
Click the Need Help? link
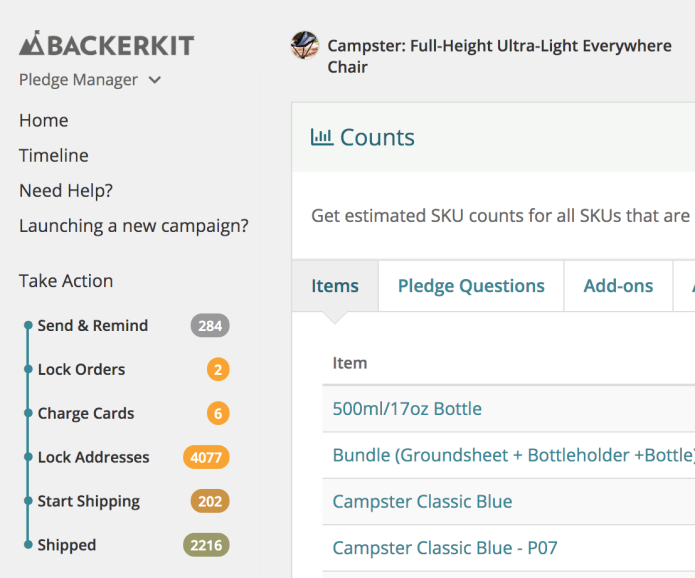[x=66, y=190]
